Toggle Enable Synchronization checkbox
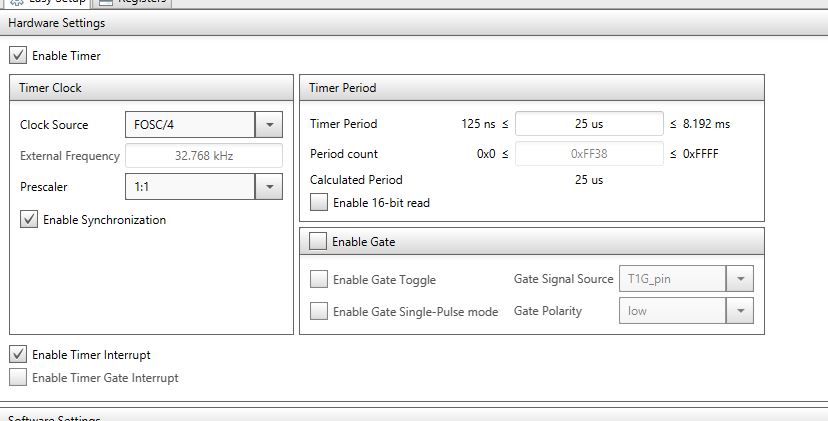 29,219
